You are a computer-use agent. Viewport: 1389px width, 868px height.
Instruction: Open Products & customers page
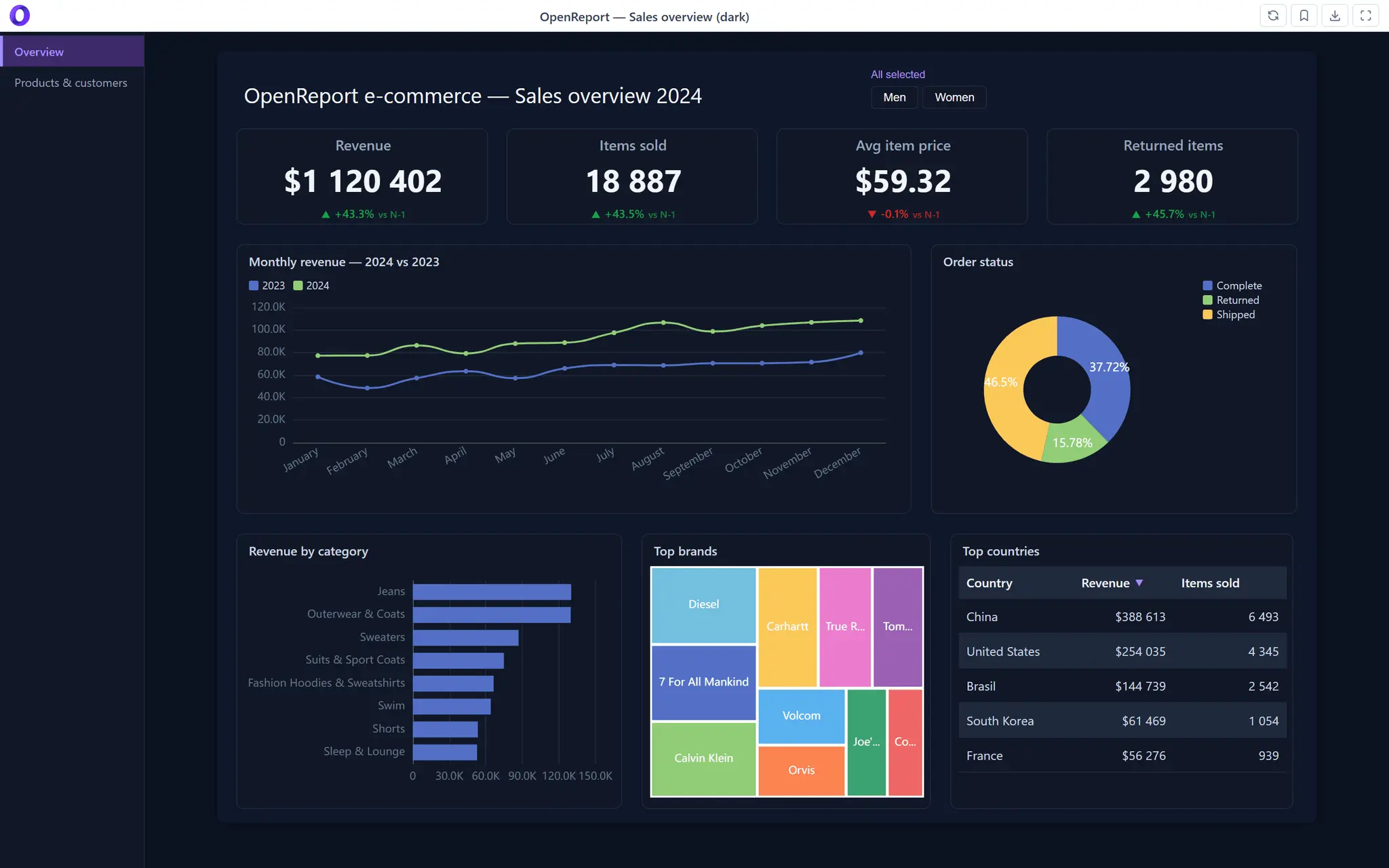click(72, 83)
